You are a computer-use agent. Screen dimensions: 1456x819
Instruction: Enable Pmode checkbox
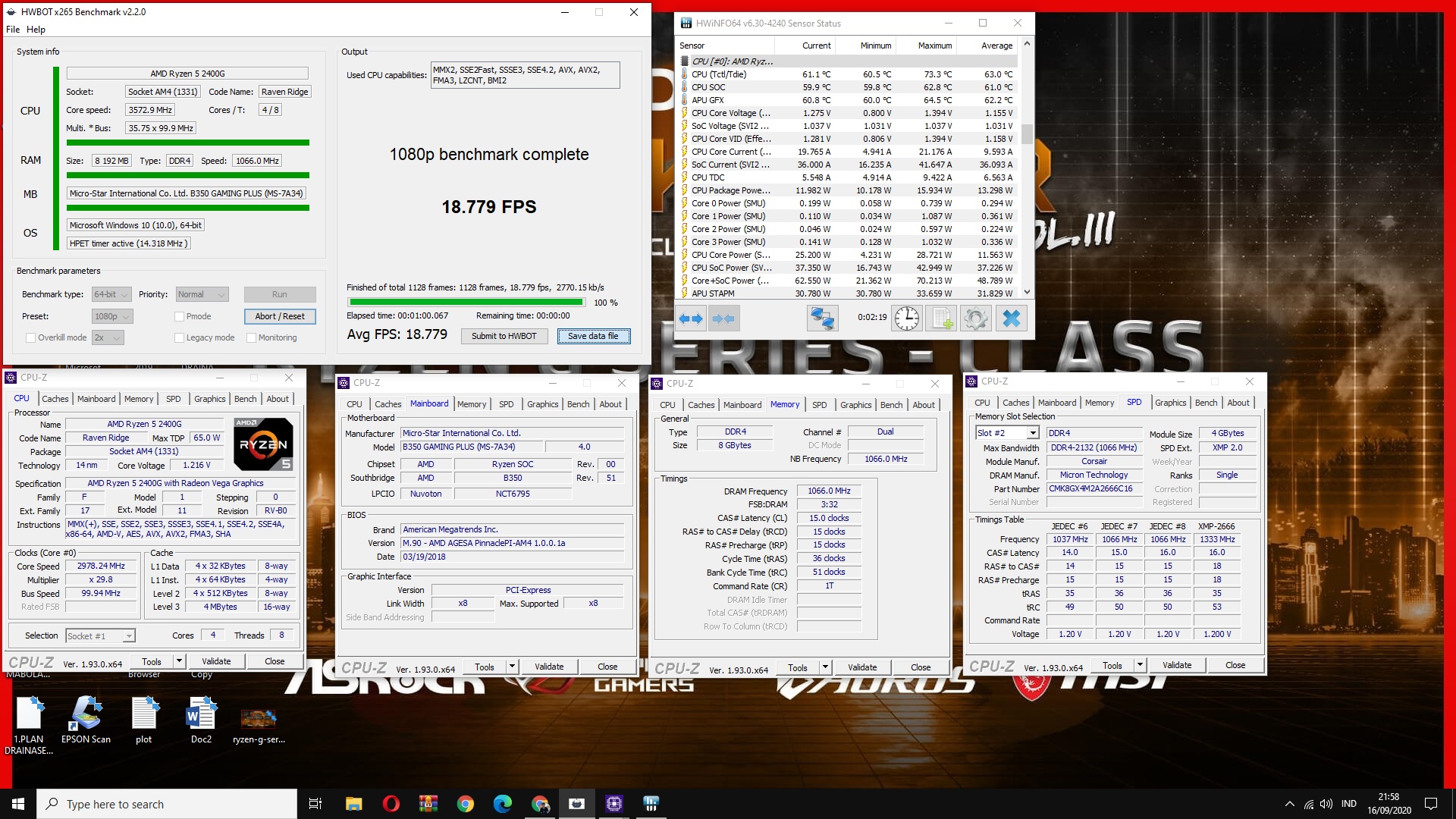tap(180, 317)
